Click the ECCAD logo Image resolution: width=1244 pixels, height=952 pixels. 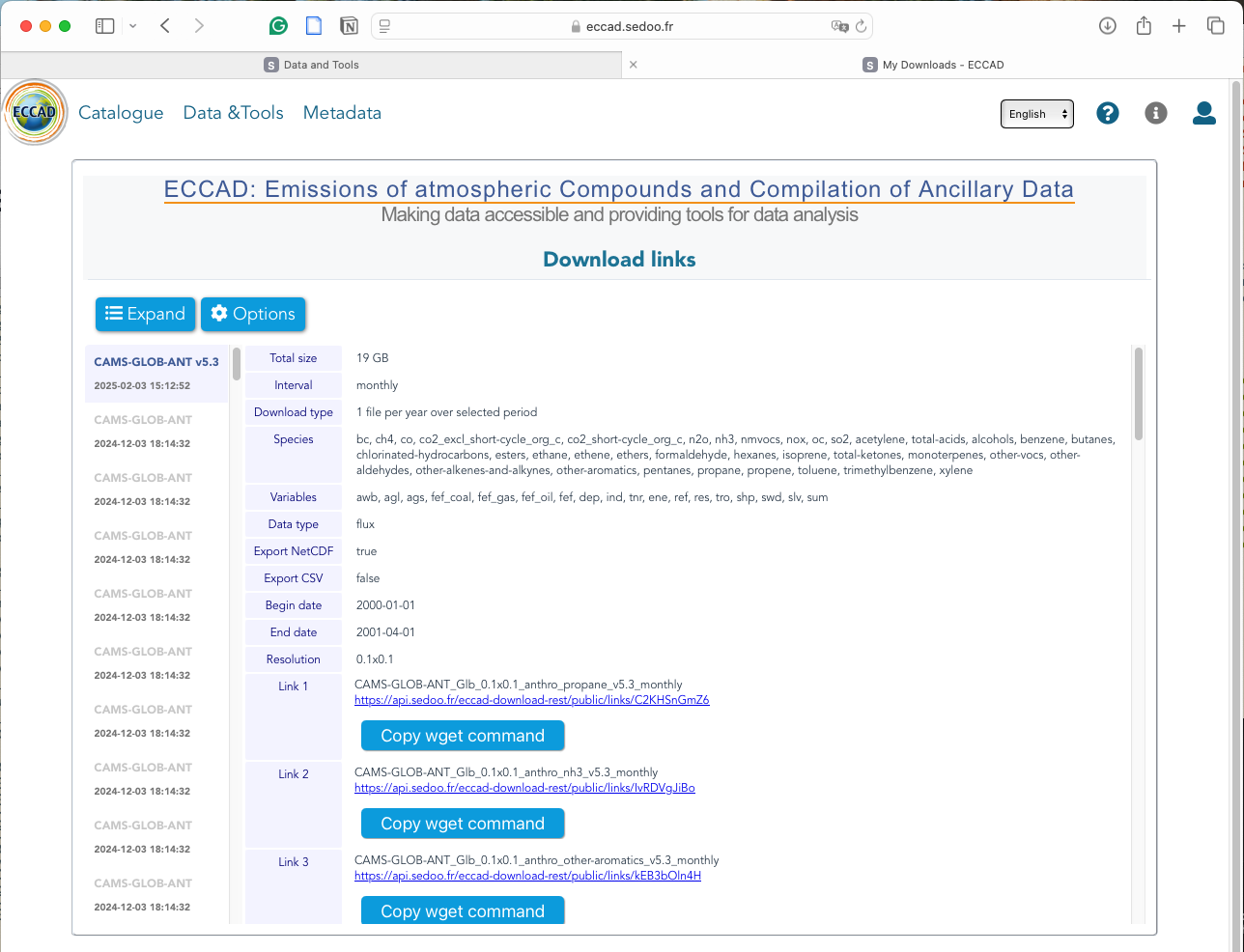click(36, 112)
